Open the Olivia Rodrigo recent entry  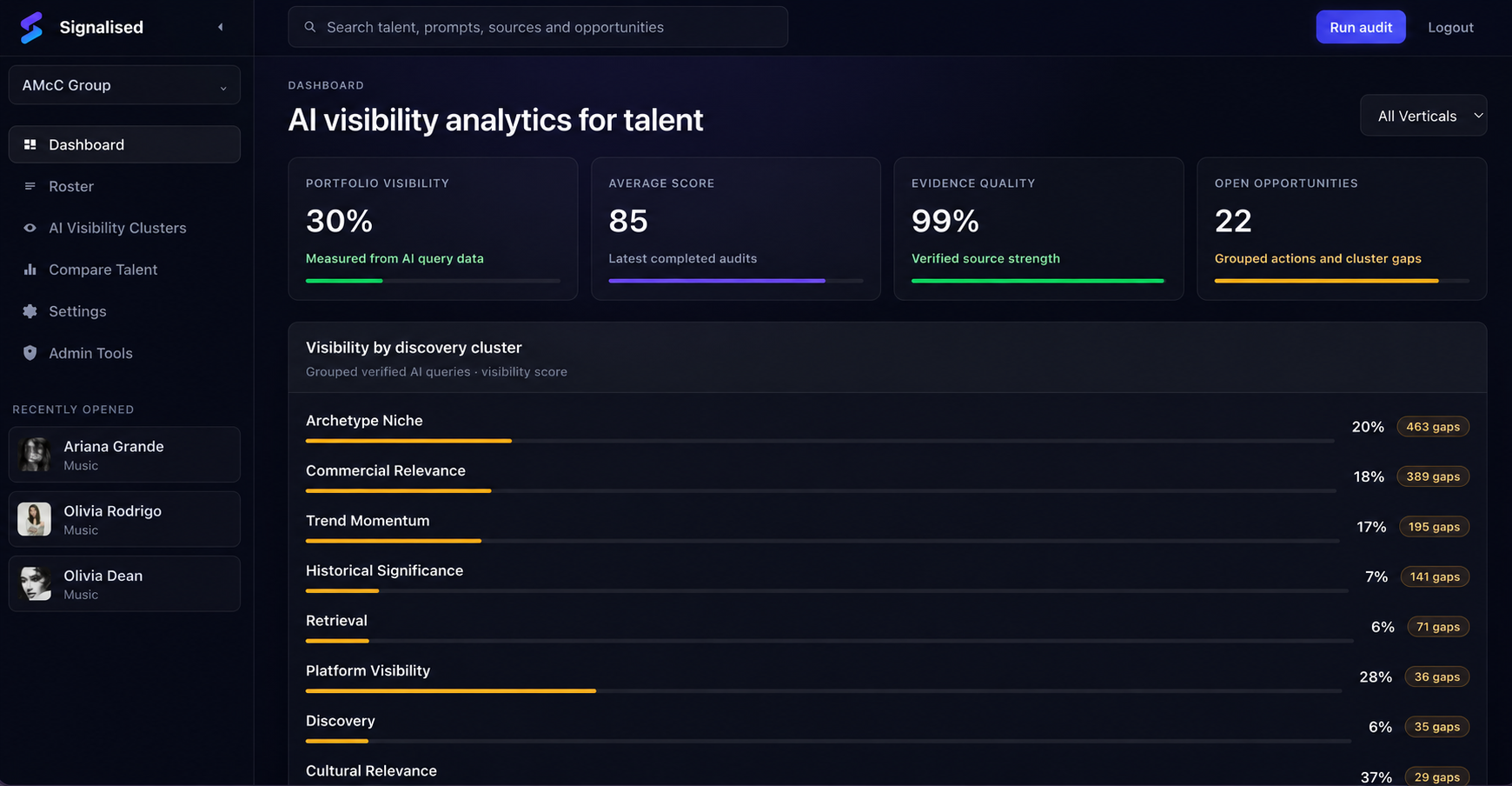[x=124, y=519]
